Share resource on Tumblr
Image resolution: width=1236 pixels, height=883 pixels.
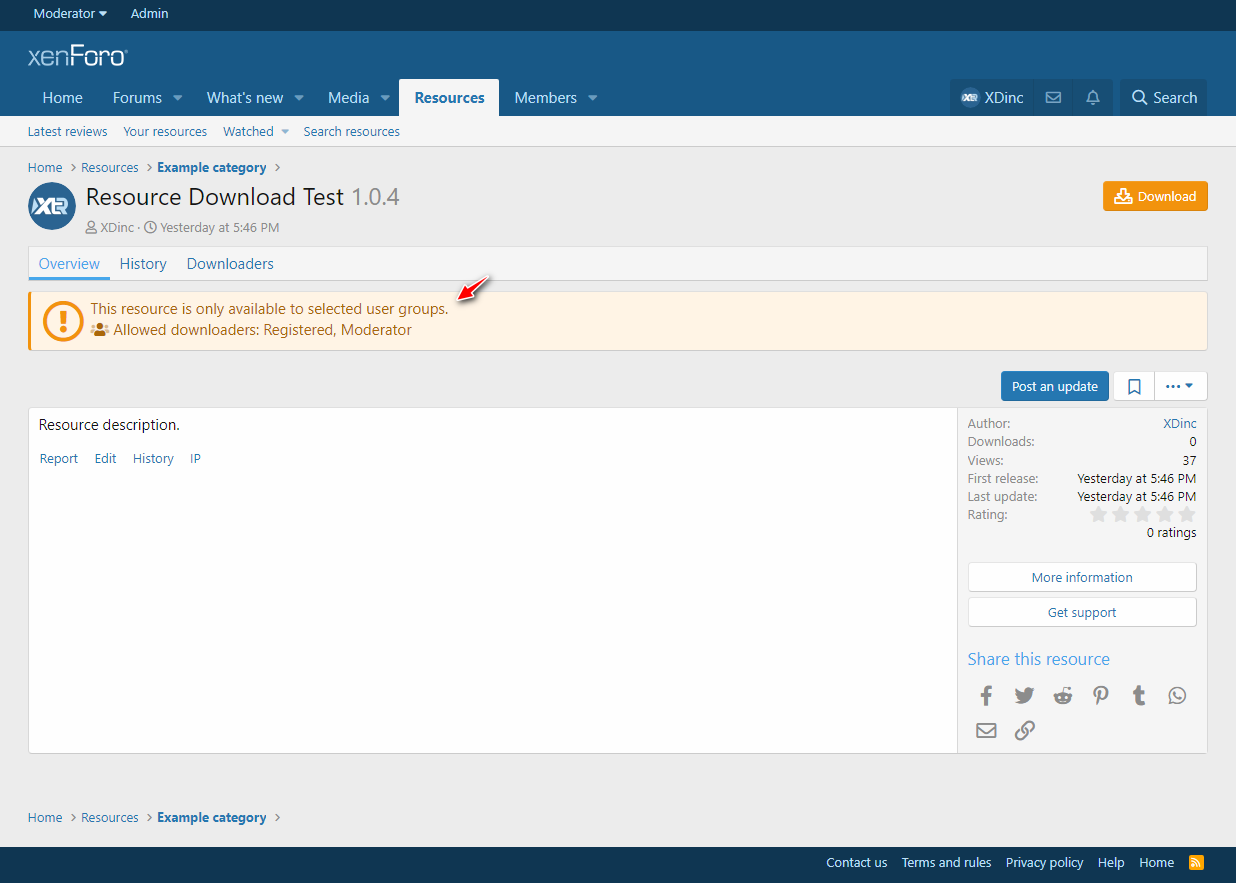click(1139, 696)
